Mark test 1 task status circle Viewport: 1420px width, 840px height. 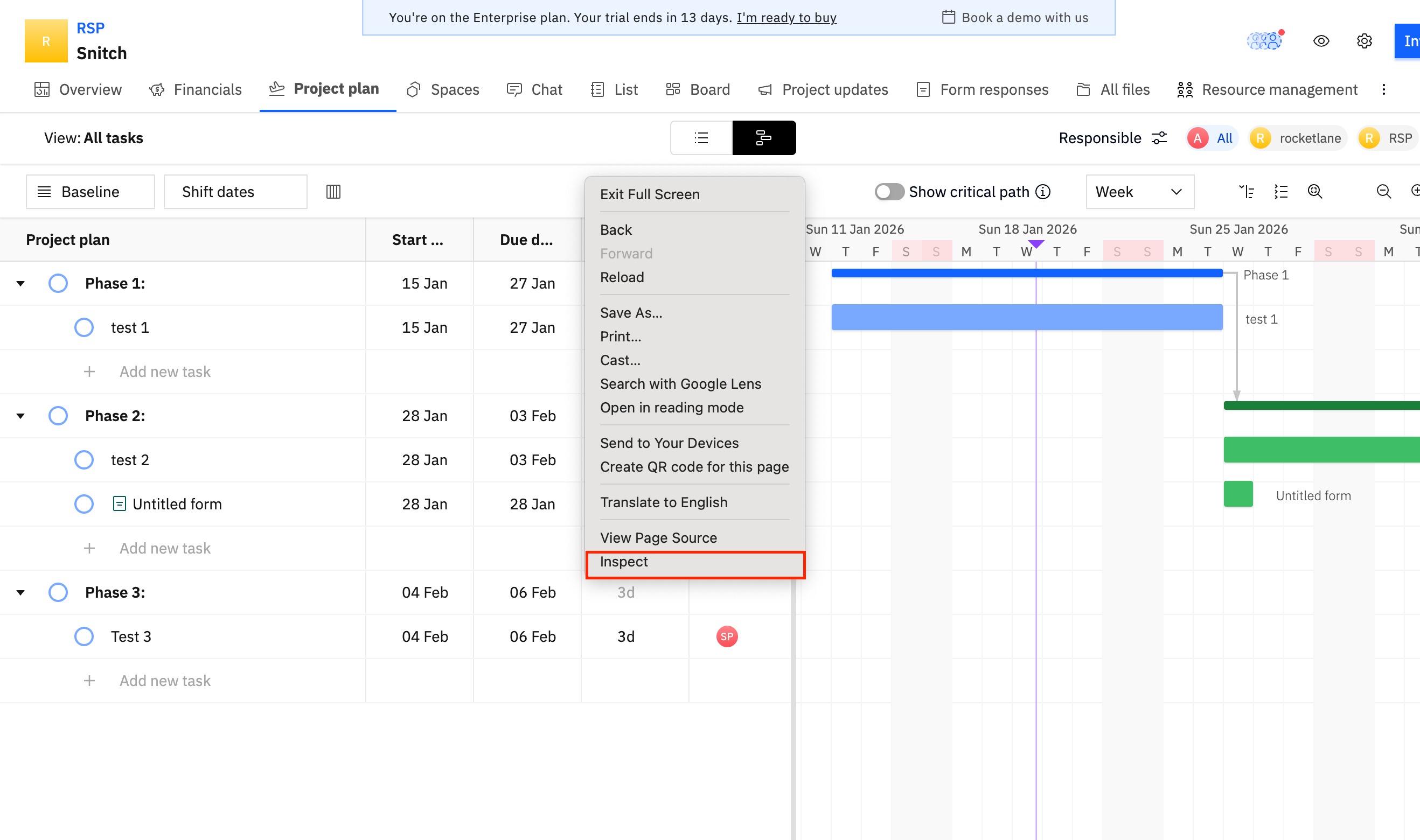point(84,327)
